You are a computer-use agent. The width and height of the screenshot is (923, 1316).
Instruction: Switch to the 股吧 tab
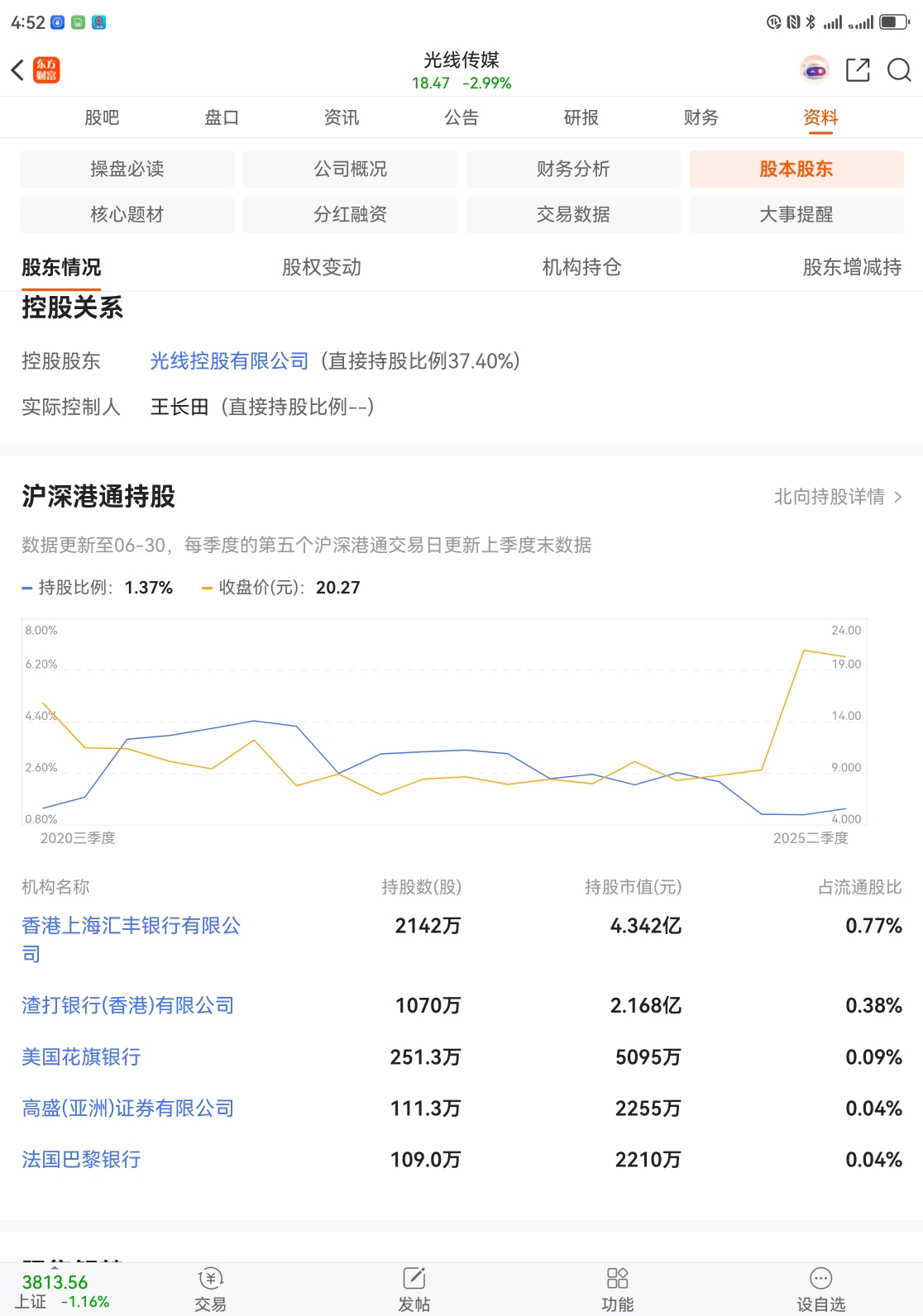click(102, 117)
